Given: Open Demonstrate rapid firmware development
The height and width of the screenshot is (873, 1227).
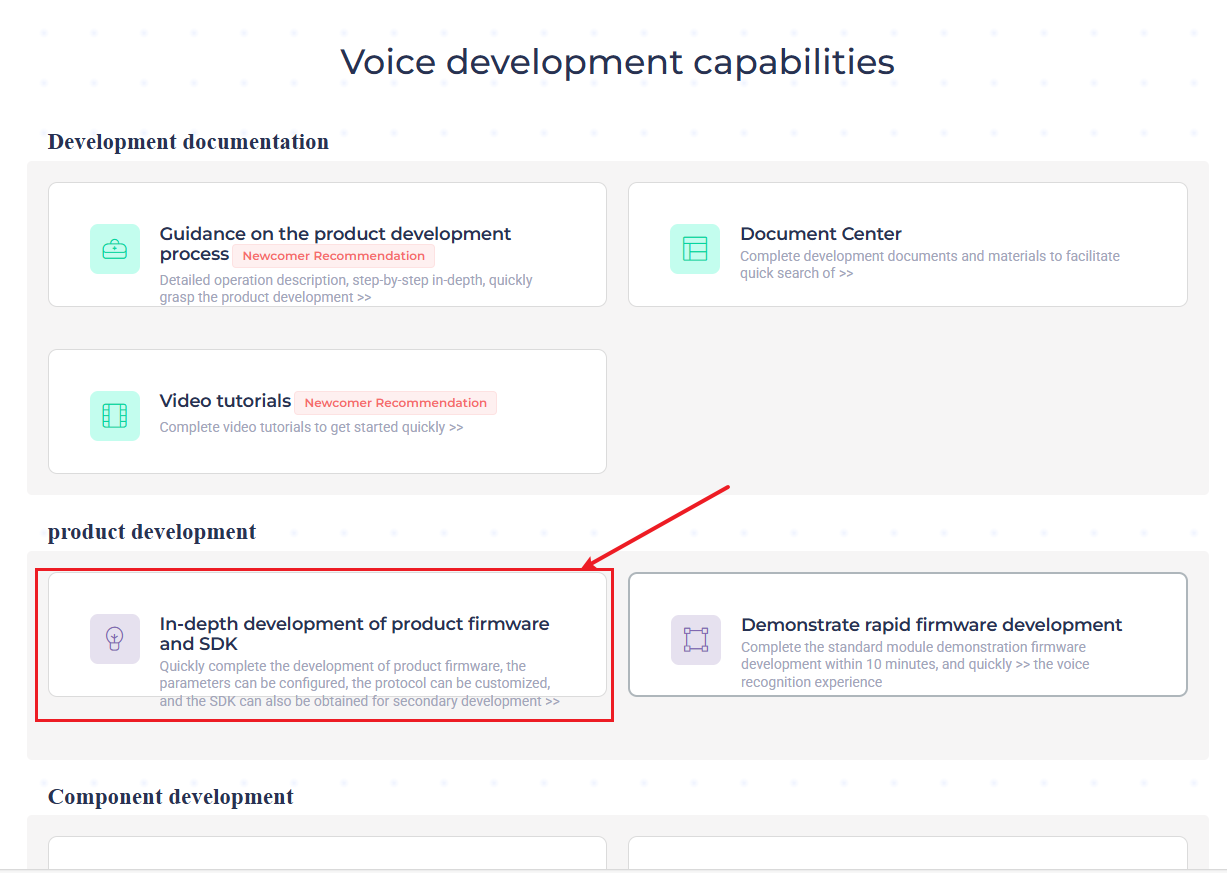Looking at the screenshot, I should point(932,625).
